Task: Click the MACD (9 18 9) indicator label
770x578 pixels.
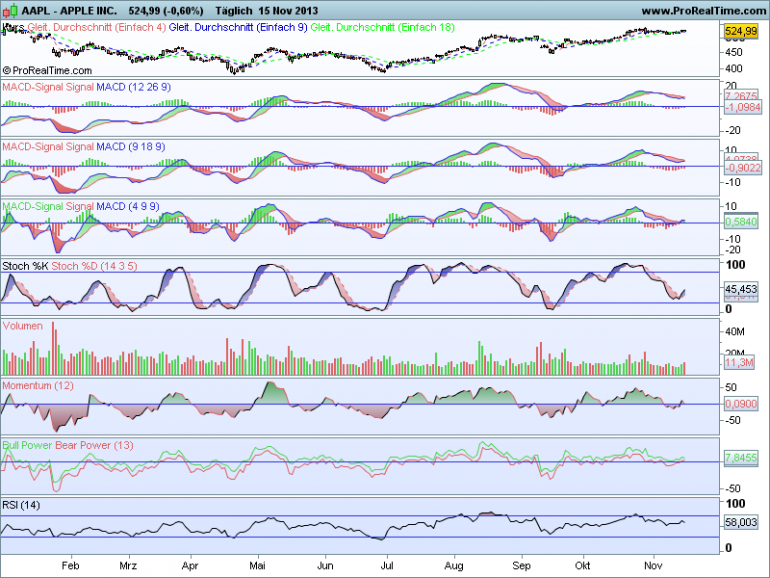Action: coord(131,147)
